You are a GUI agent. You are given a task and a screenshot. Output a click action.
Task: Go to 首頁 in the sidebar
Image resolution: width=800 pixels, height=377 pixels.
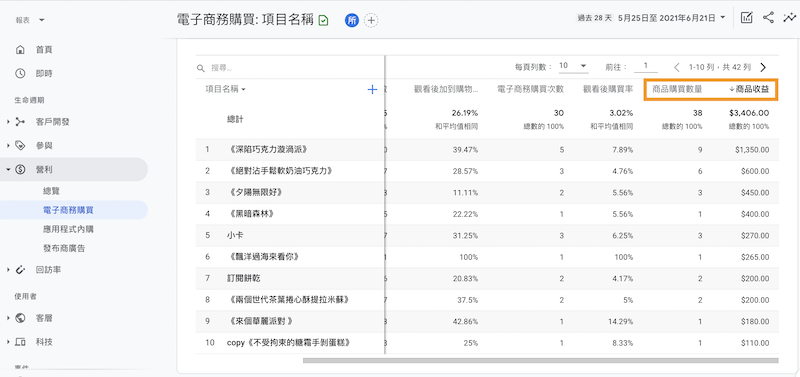(44, 49)
